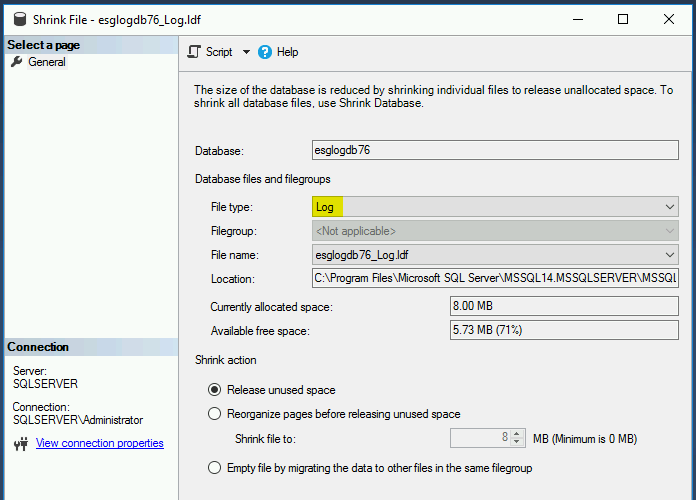This screenshot has width=696, height=500.
Task: Expand the File type dropdown
Action: 670,207
